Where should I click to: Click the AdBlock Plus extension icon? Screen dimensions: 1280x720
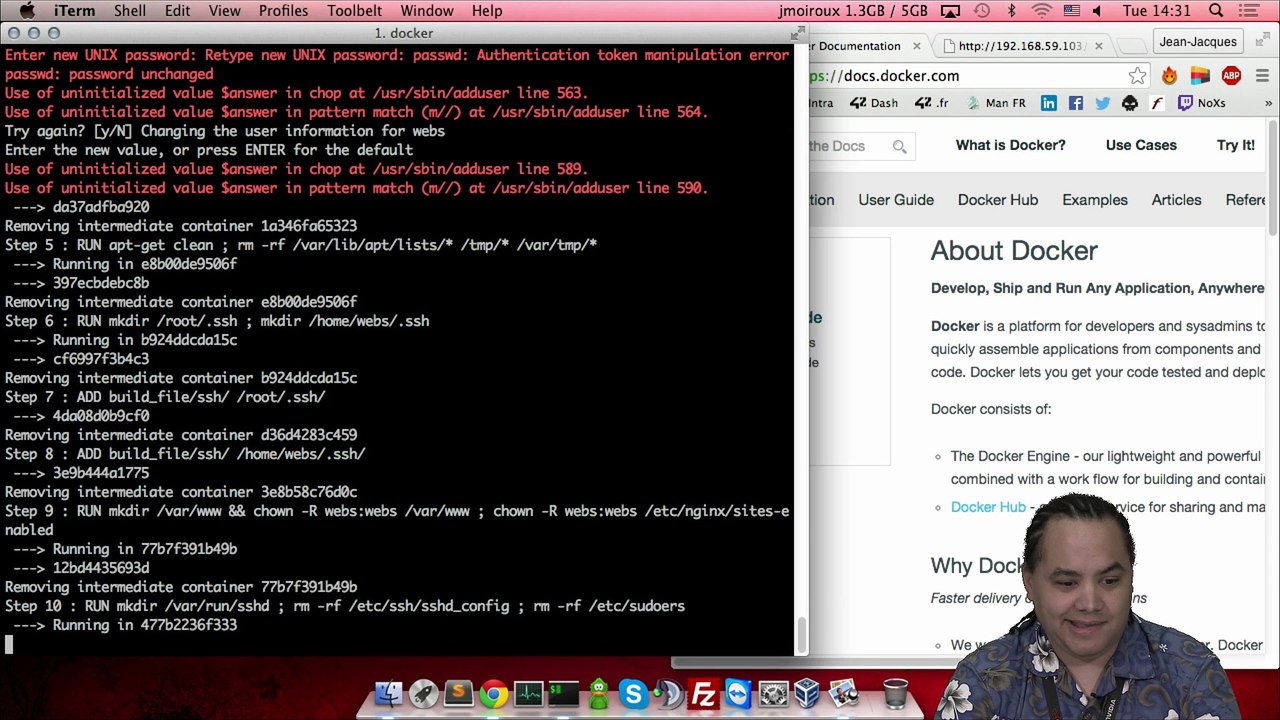click(x=1231, y=76)
